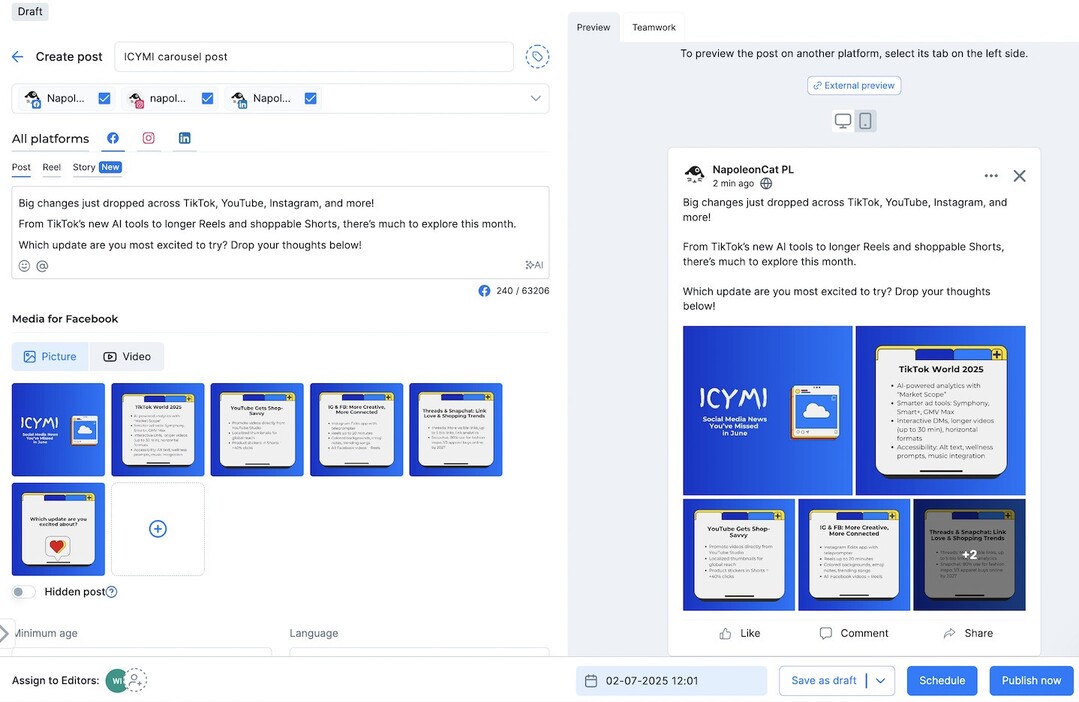Click the Publish now button

1032,681
